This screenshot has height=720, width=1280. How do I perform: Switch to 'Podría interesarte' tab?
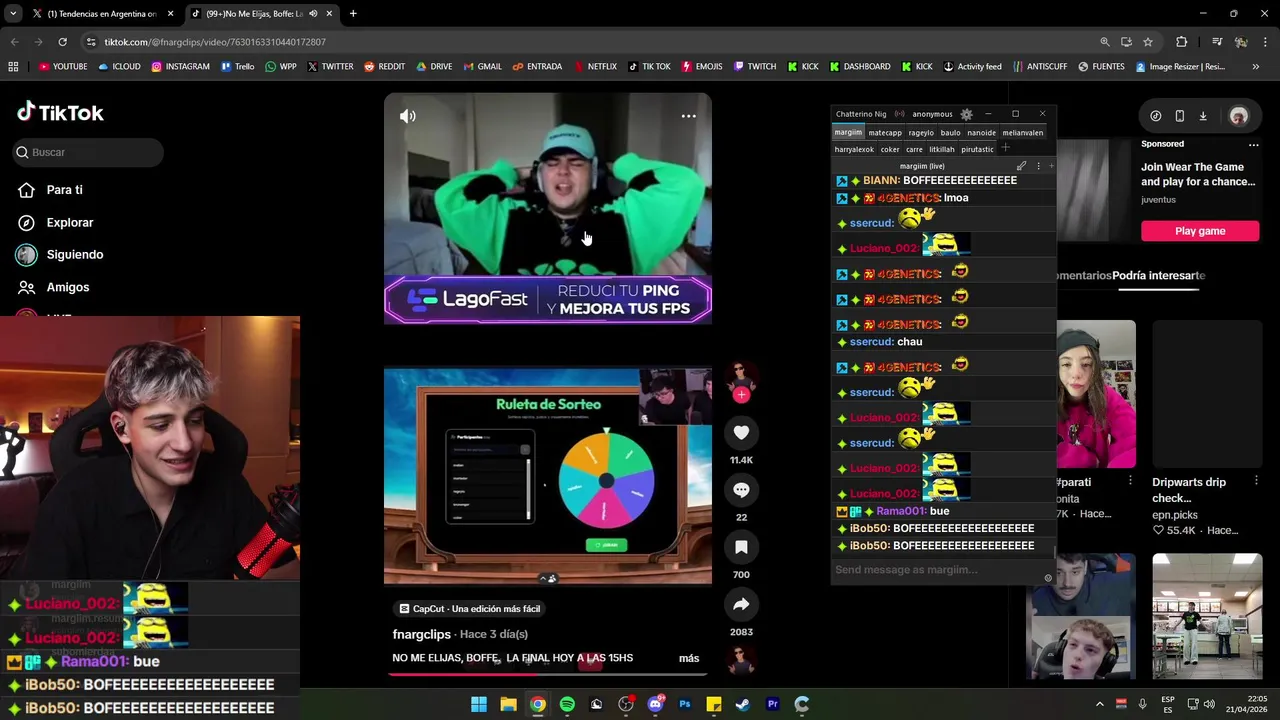click(1158, 275)
